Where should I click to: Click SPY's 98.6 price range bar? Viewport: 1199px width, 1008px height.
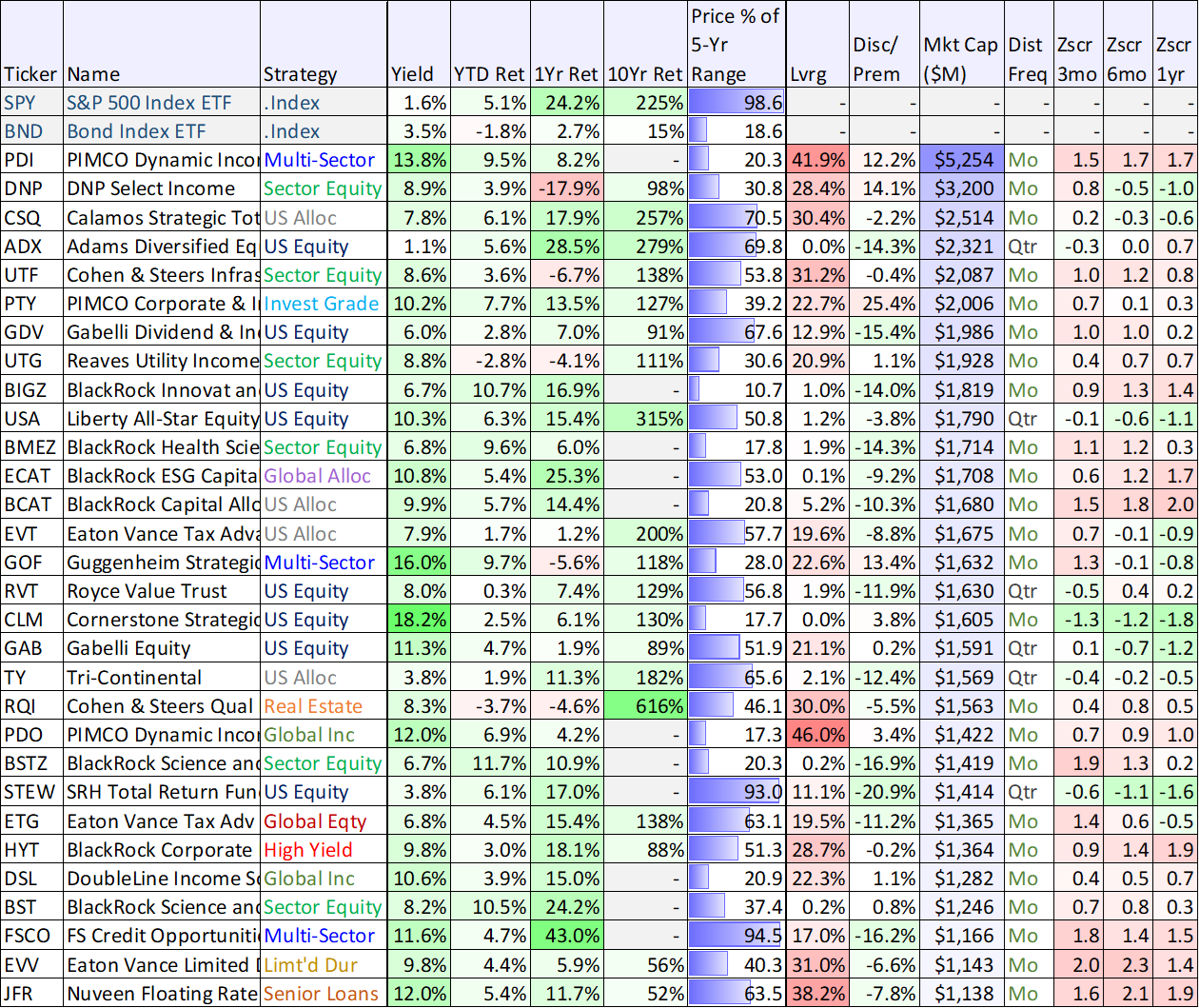[x=737, y=103]
